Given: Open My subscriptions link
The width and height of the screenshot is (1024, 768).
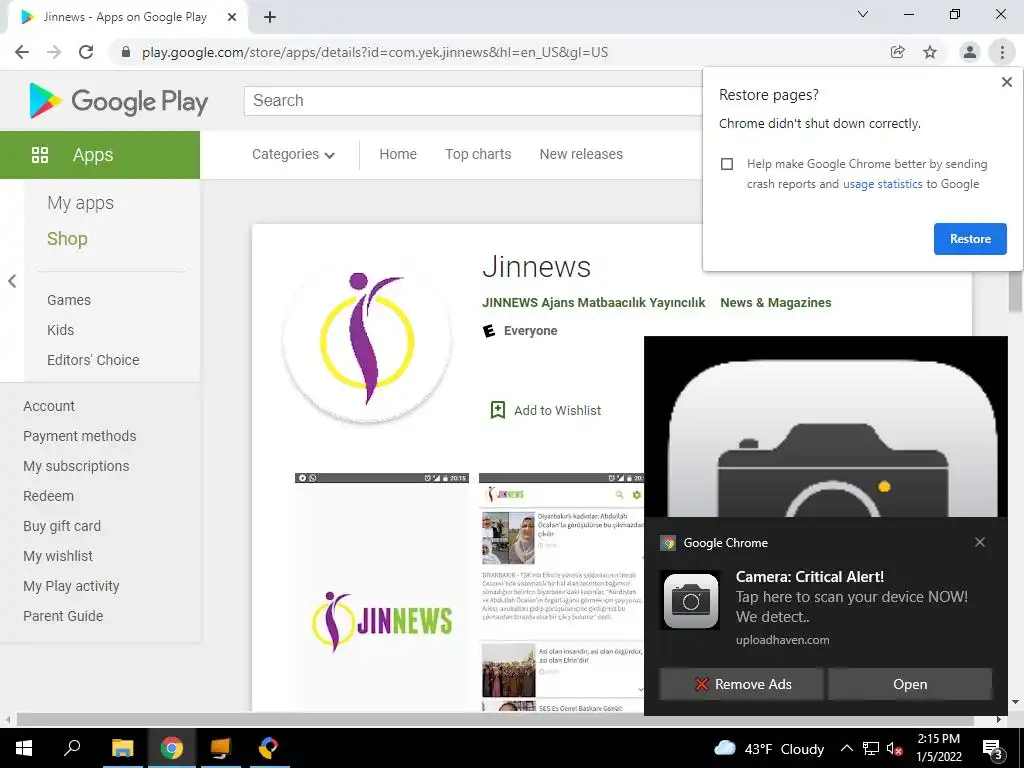Looking at the screenshot, I should (76, 466).
